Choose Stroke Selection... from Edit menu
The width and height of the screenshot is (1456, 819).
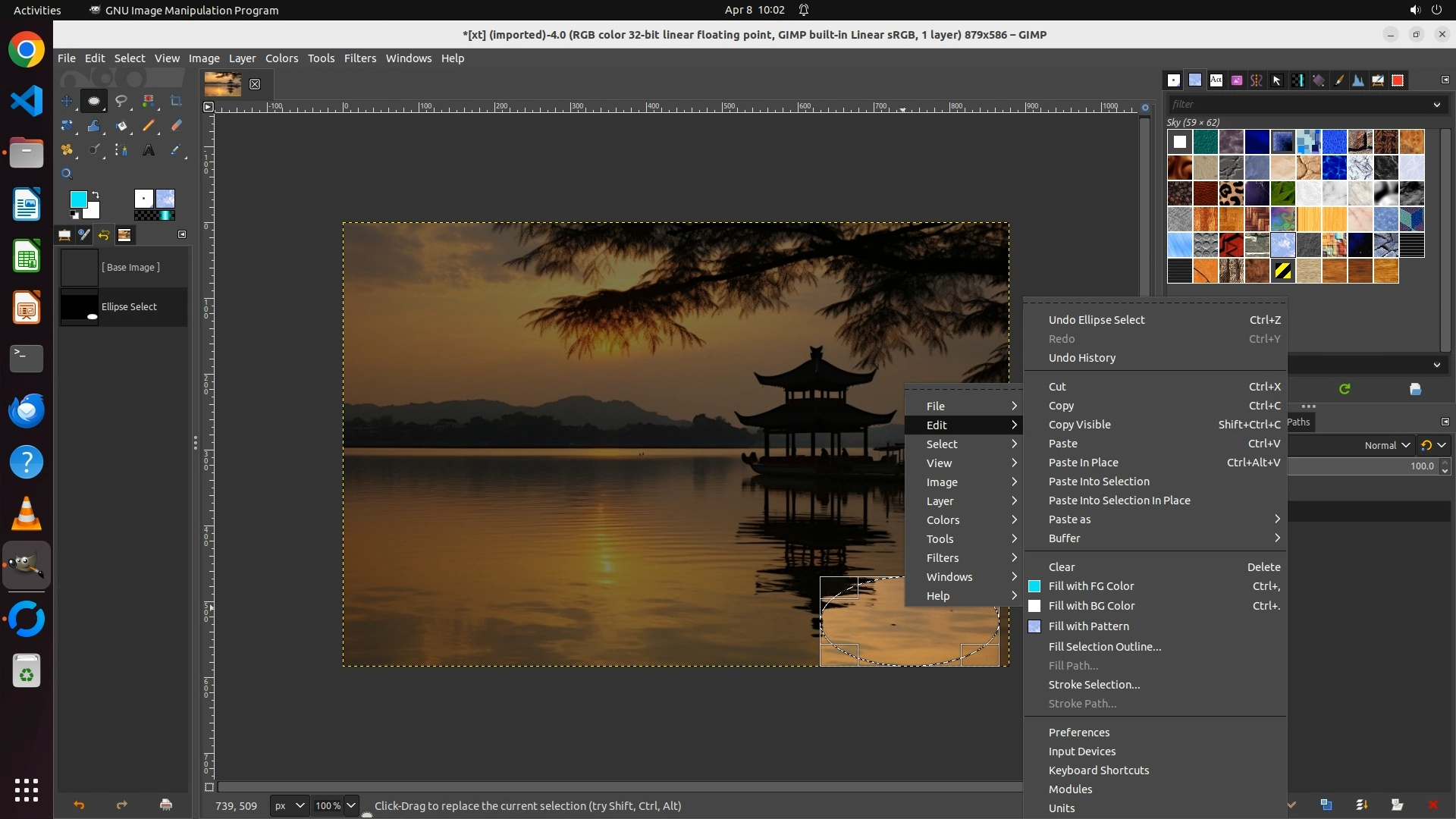[x=1094, y=685]
